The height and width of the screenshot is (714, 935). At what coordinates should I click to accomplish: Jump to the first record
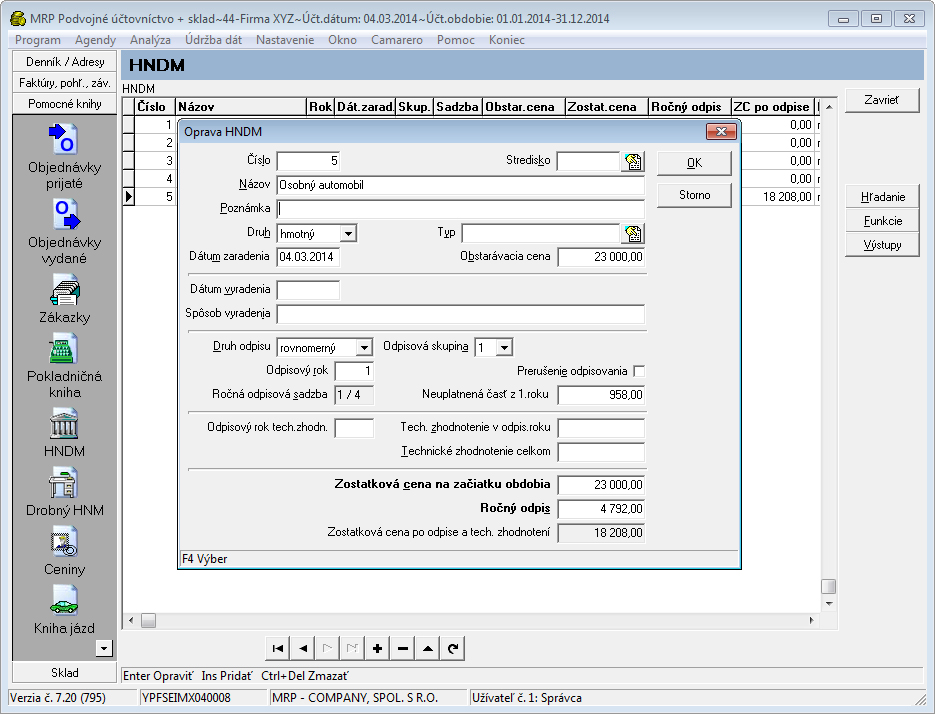coord(277,648)
